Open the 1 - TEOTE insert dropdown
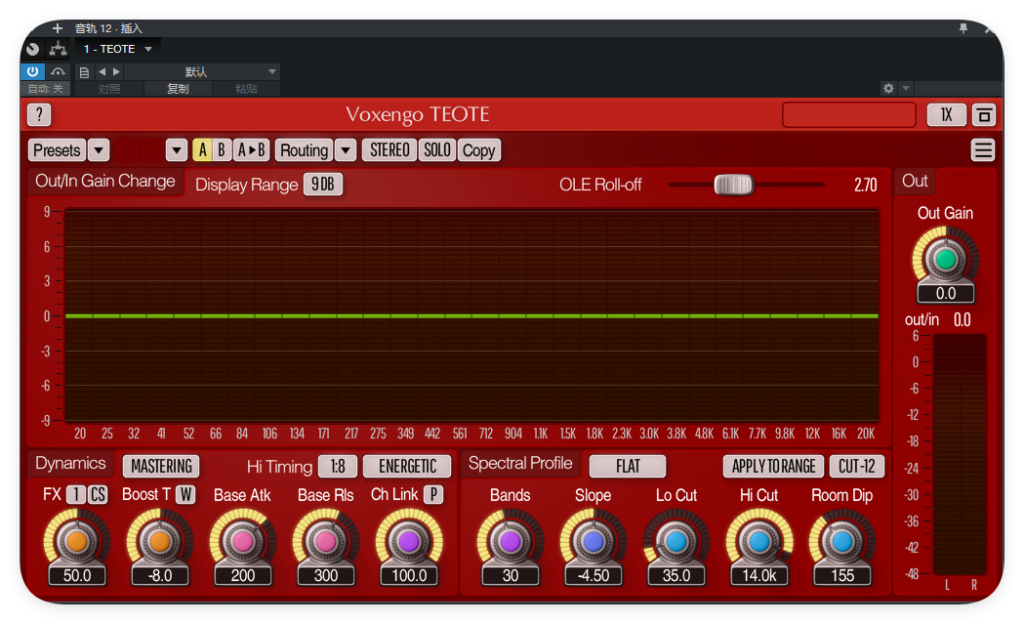Viewport: 1024px width, 624px height. [118, 49]
